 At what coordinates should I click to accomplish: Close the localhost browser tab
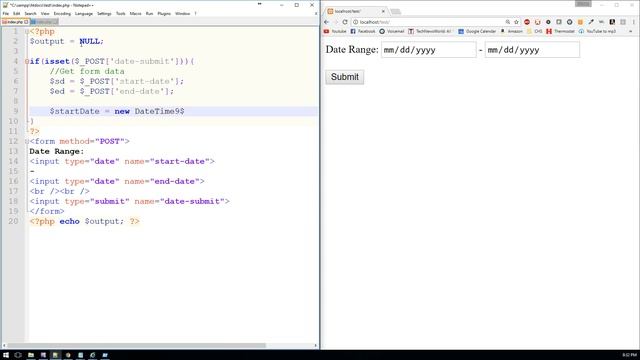pyautogui.click(x=383, y=11)
